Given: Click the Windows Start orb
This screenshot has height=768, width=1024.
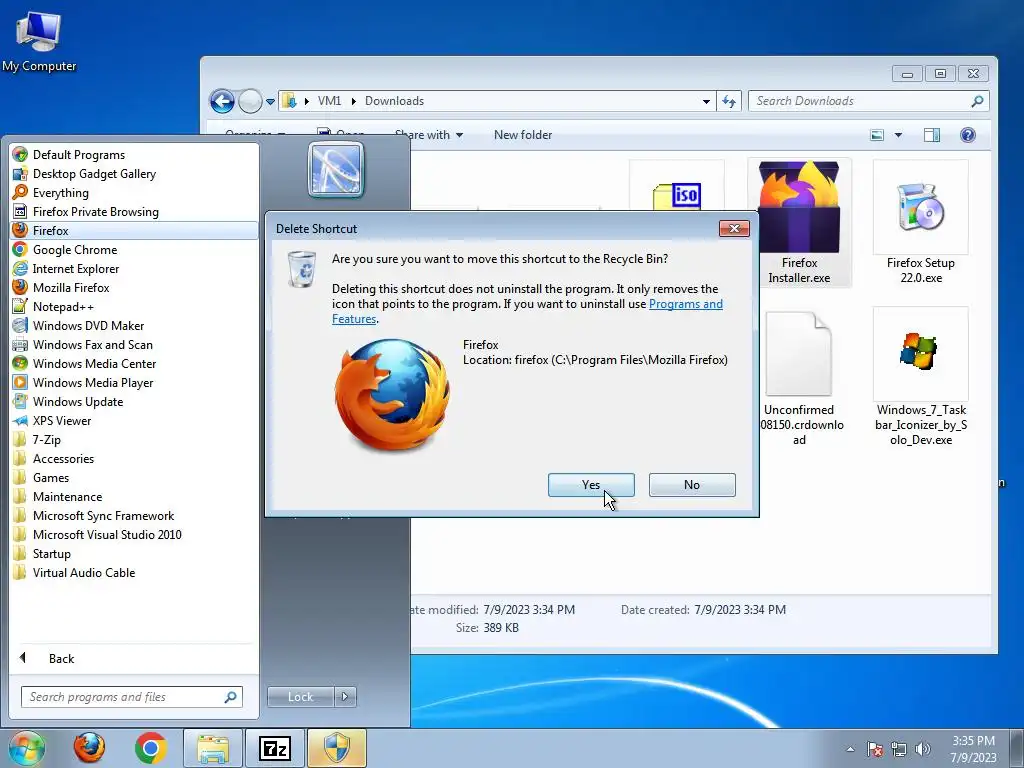Looking at the screenshot, I should point(26,748).
